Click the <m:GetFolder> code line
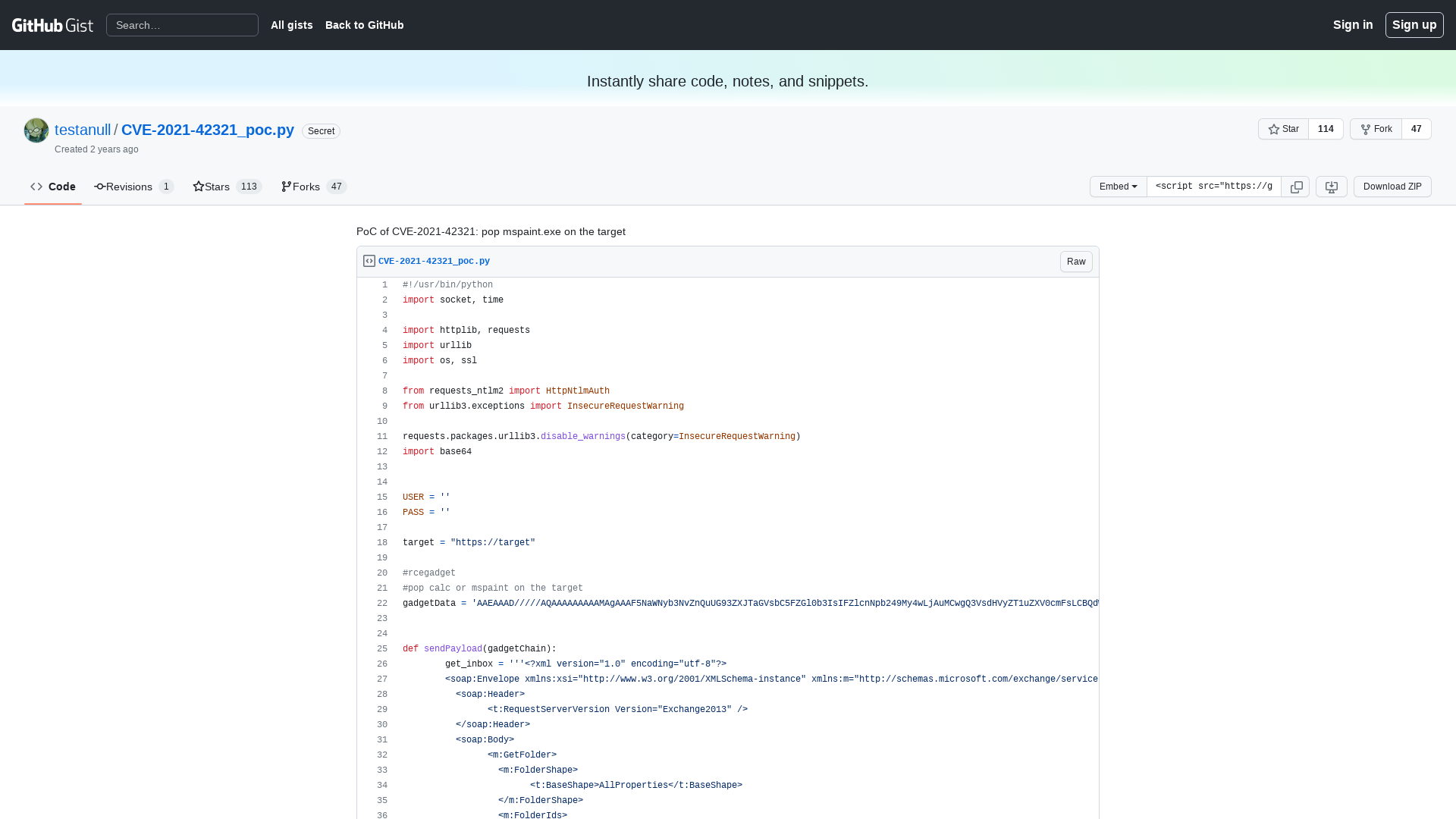The image size is (1456, 819). (x=522, y=755)
